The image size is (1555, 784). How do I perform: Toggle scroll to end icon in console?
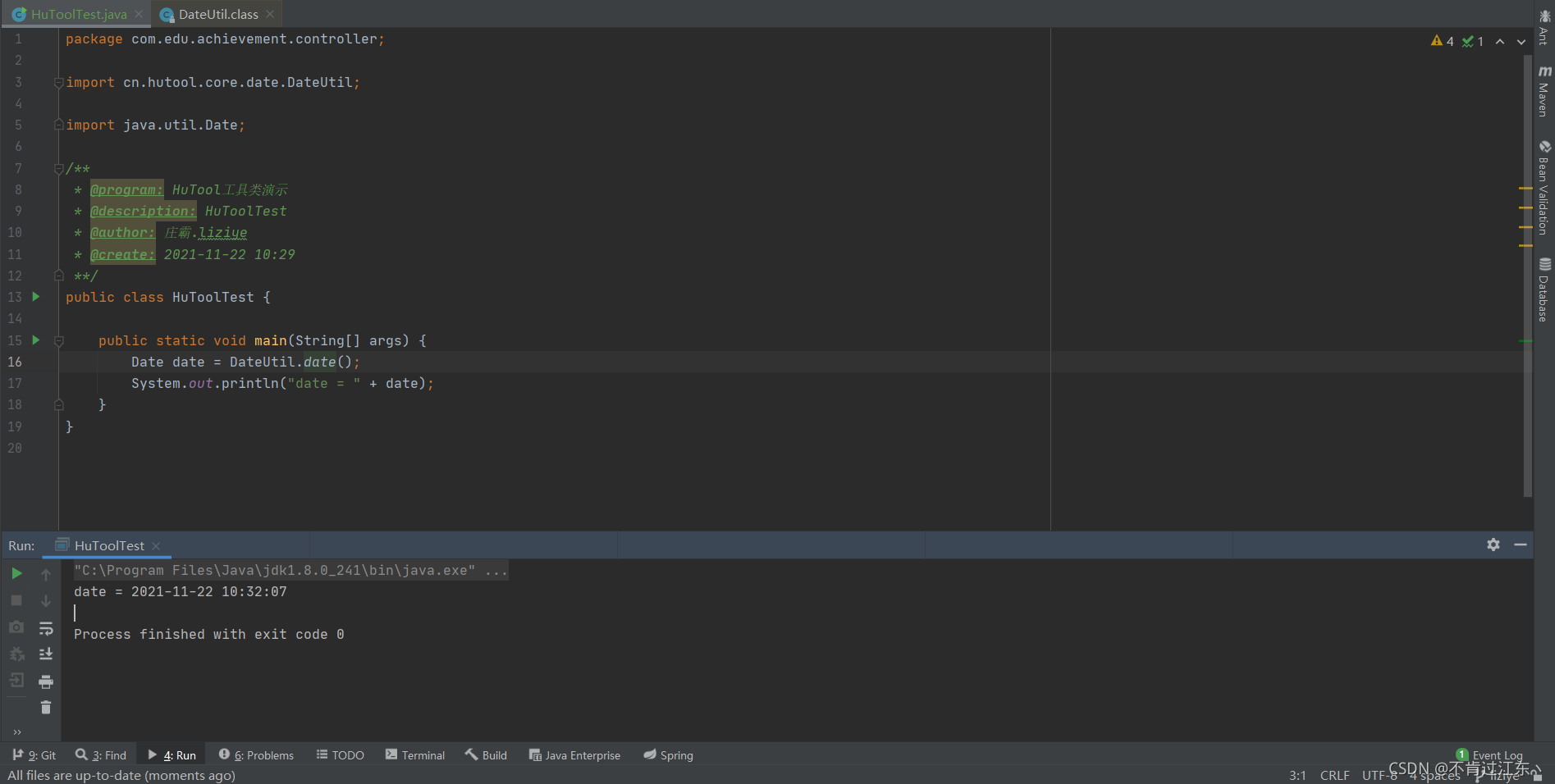[46, 654]
